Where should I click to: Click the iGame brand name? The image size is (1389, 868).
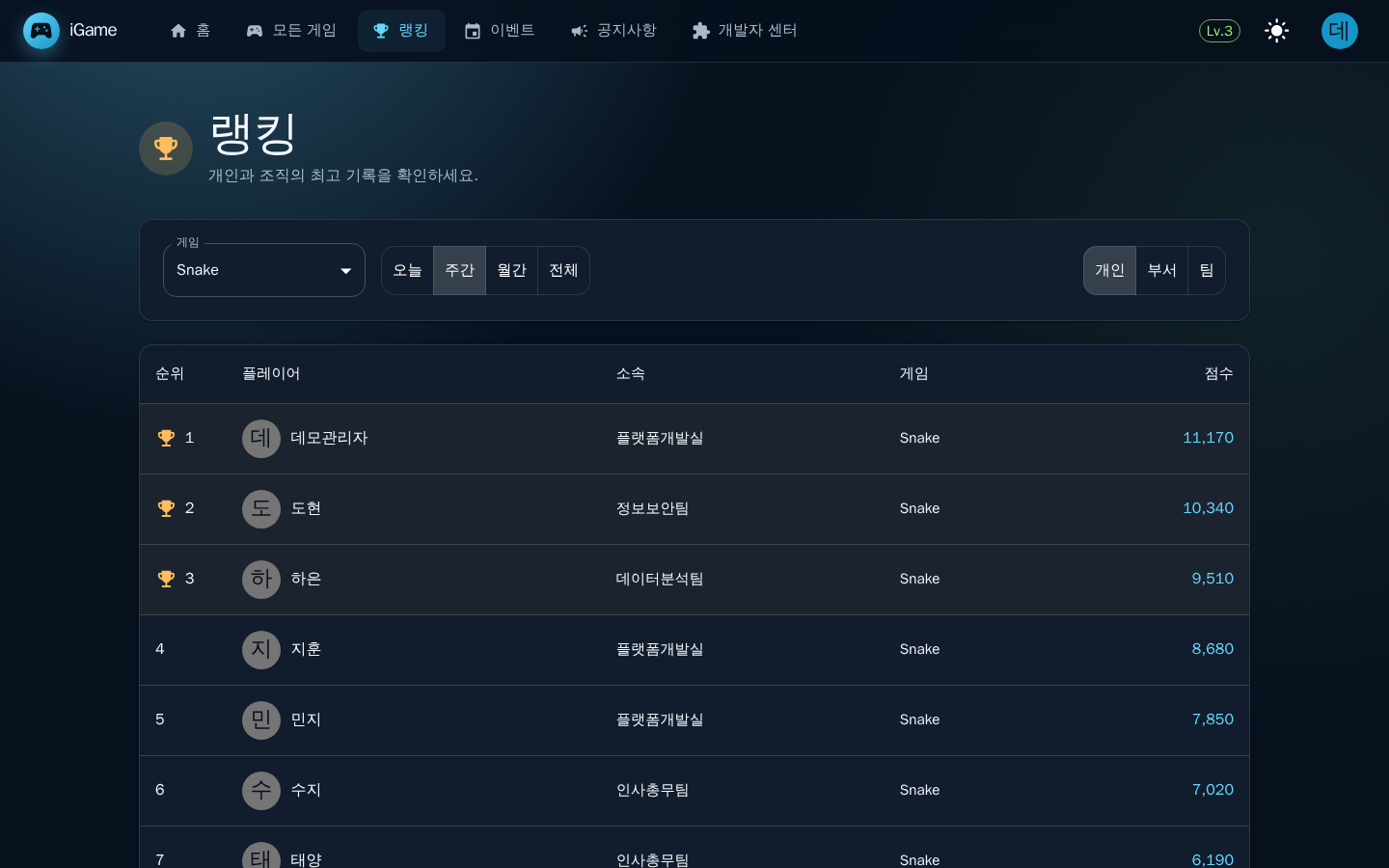click(93, 31)
